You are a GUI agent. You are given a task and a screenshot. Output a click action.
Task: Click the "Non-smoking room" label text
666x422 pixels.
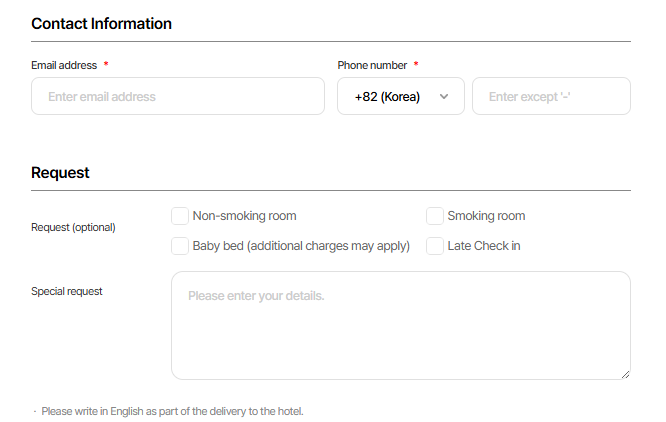click(244, 216)
